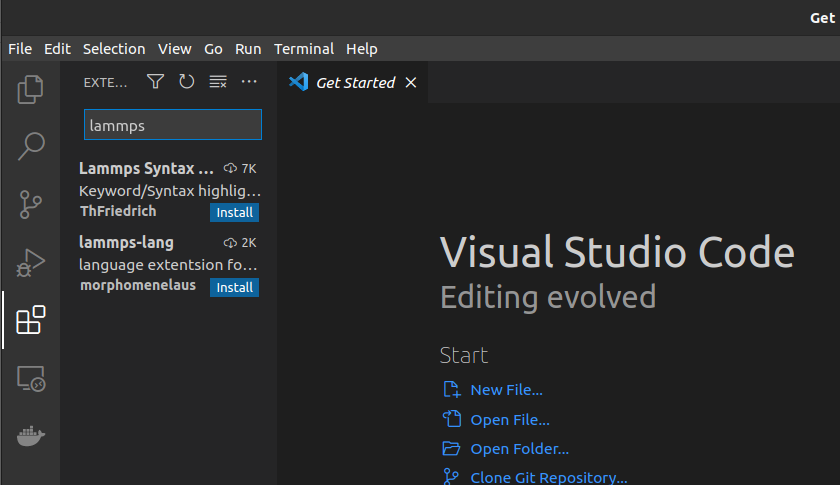The width and height of the screenshot is (840, 485).
Task: Install the Lammps Syntax extension by ThFriedrich
Action: (x=235, y=212)
